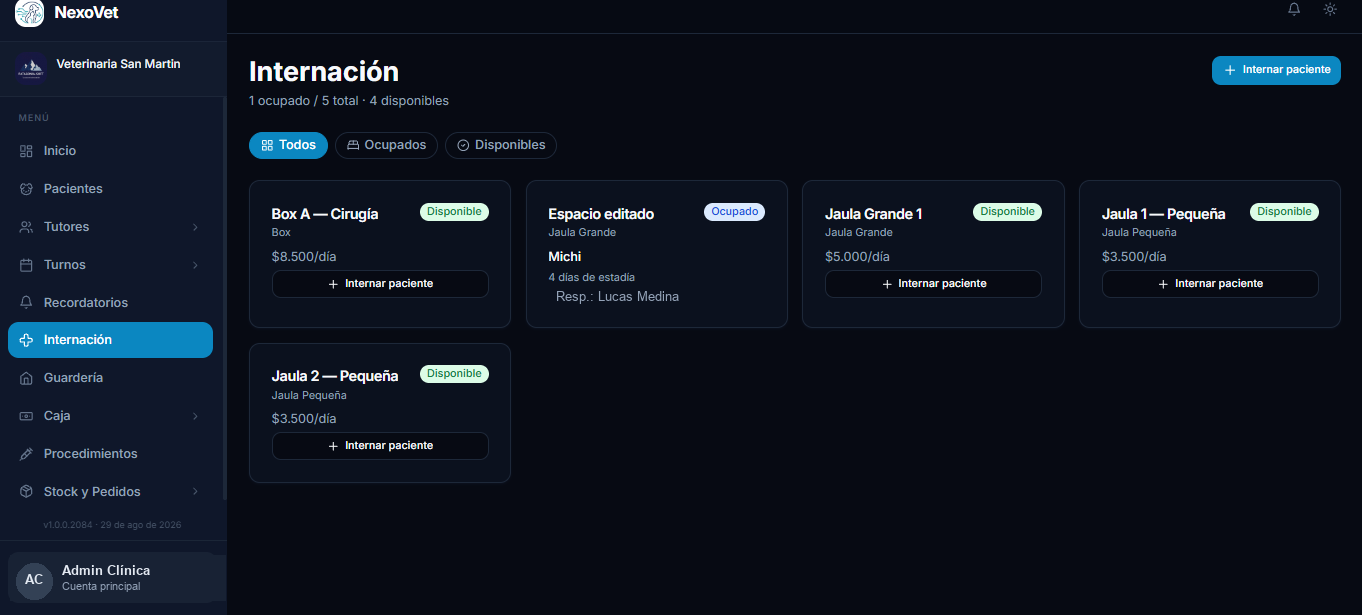Screen dimensions: 1362x615
Task: Open the Espacio editado card title
Action: pos(601,214)
